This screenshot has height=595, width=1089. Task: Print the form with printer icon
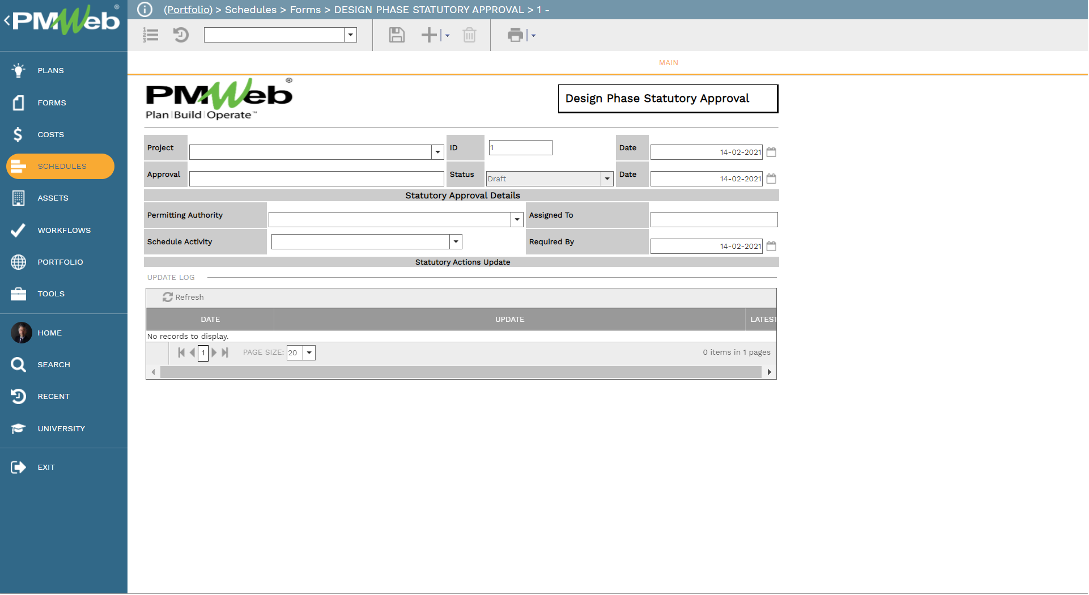pos(515,35)
